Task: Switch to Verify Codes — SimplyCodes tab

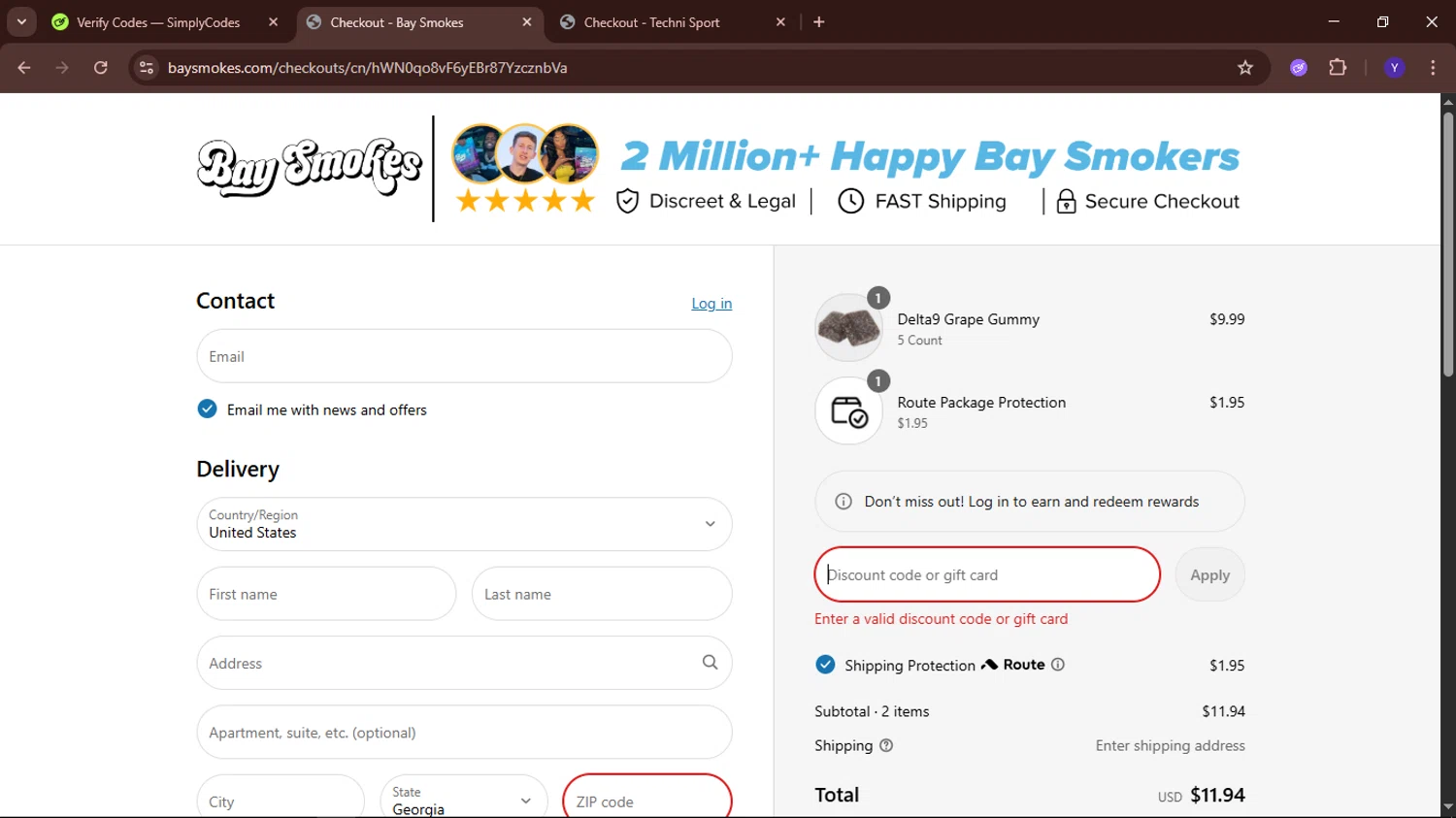Action: coord(158,22)
